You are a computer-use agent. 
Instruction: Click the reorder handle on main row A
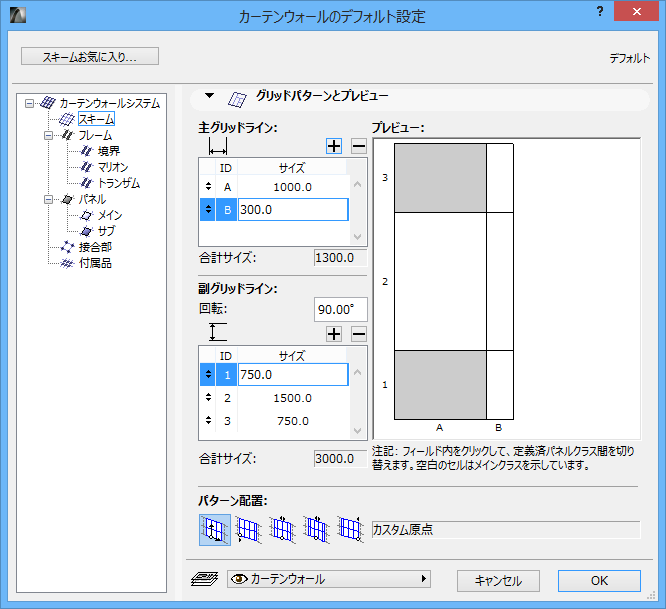pos(208,186)
